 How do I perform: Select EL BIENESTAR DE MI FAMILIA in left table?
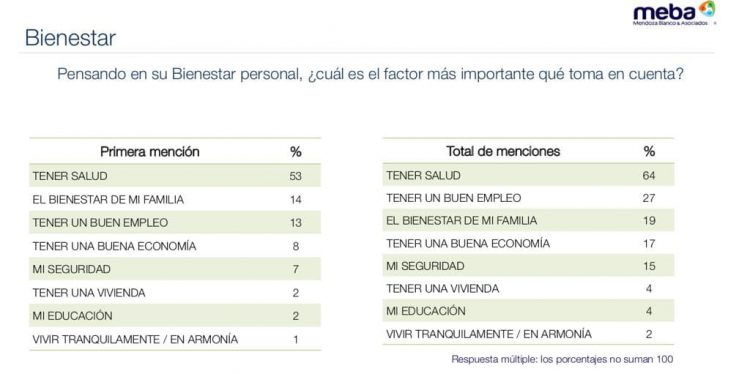(108, 199)
